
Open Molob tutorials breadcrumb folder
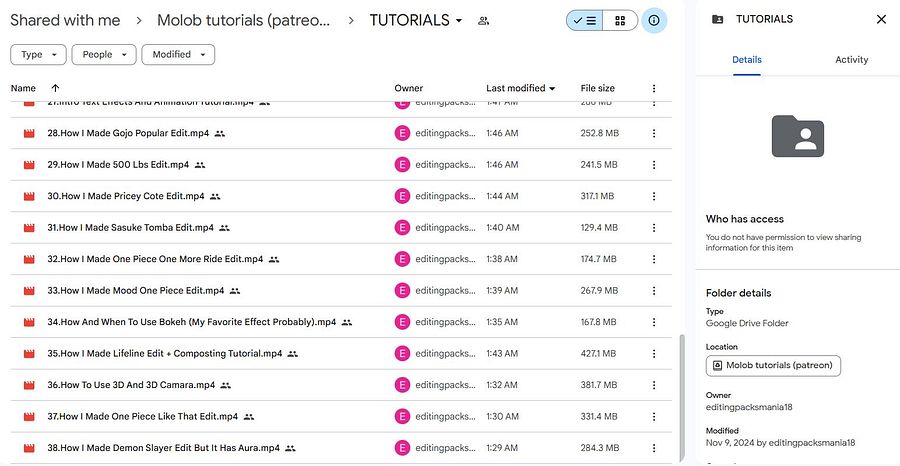[243, 20]
